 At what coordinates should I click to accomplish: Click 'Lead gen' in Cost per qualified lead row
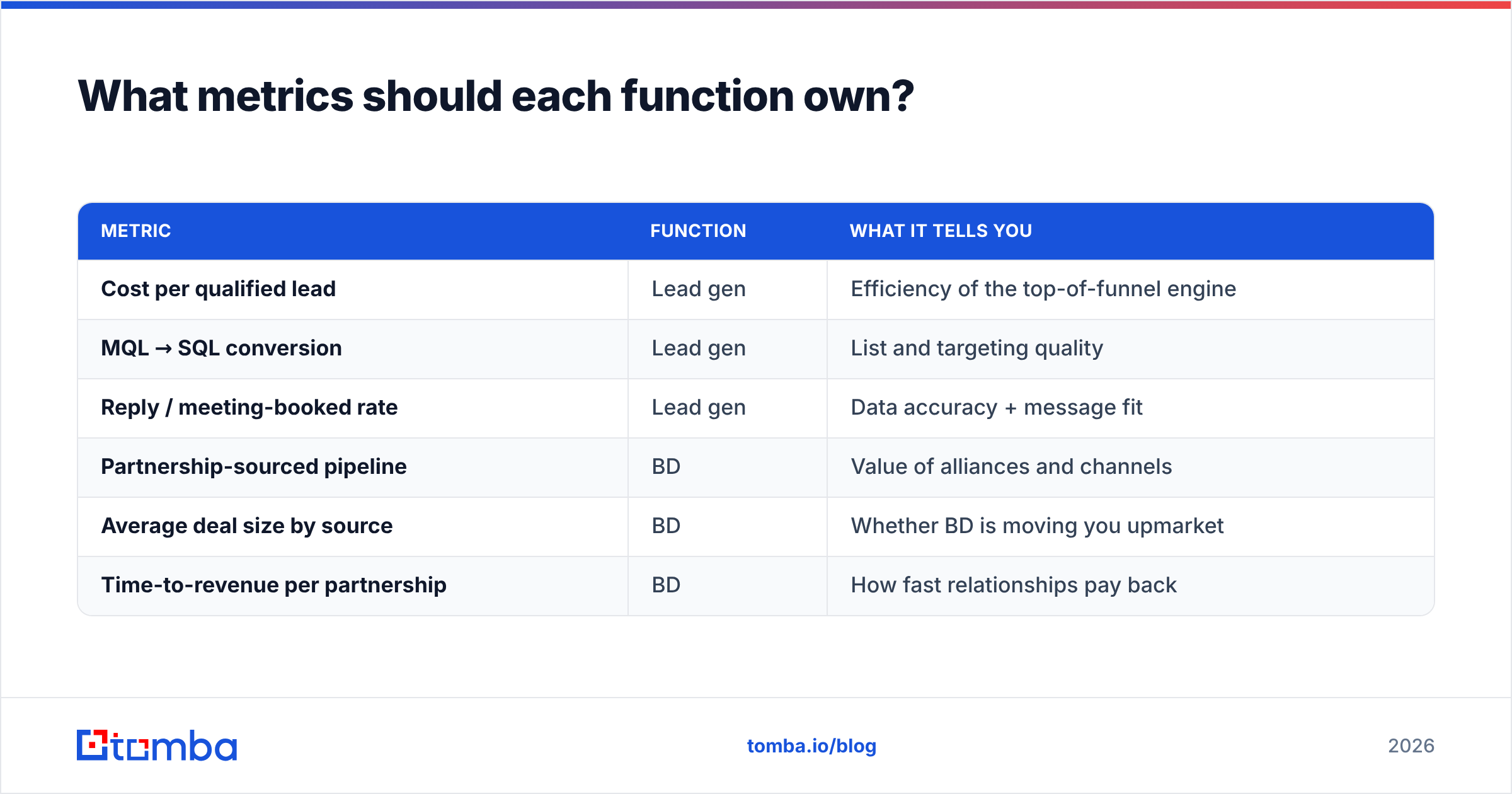[x=699, y=289]
